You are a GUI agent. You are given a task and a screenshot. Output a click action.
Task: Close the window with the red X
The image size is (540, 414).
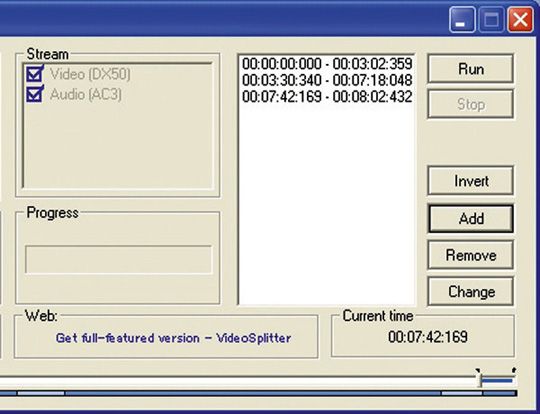(x=520, y=20)
